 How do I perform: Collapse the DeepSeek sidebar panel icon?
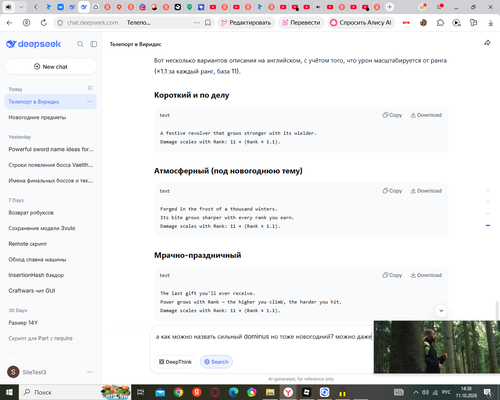(94, 44)
